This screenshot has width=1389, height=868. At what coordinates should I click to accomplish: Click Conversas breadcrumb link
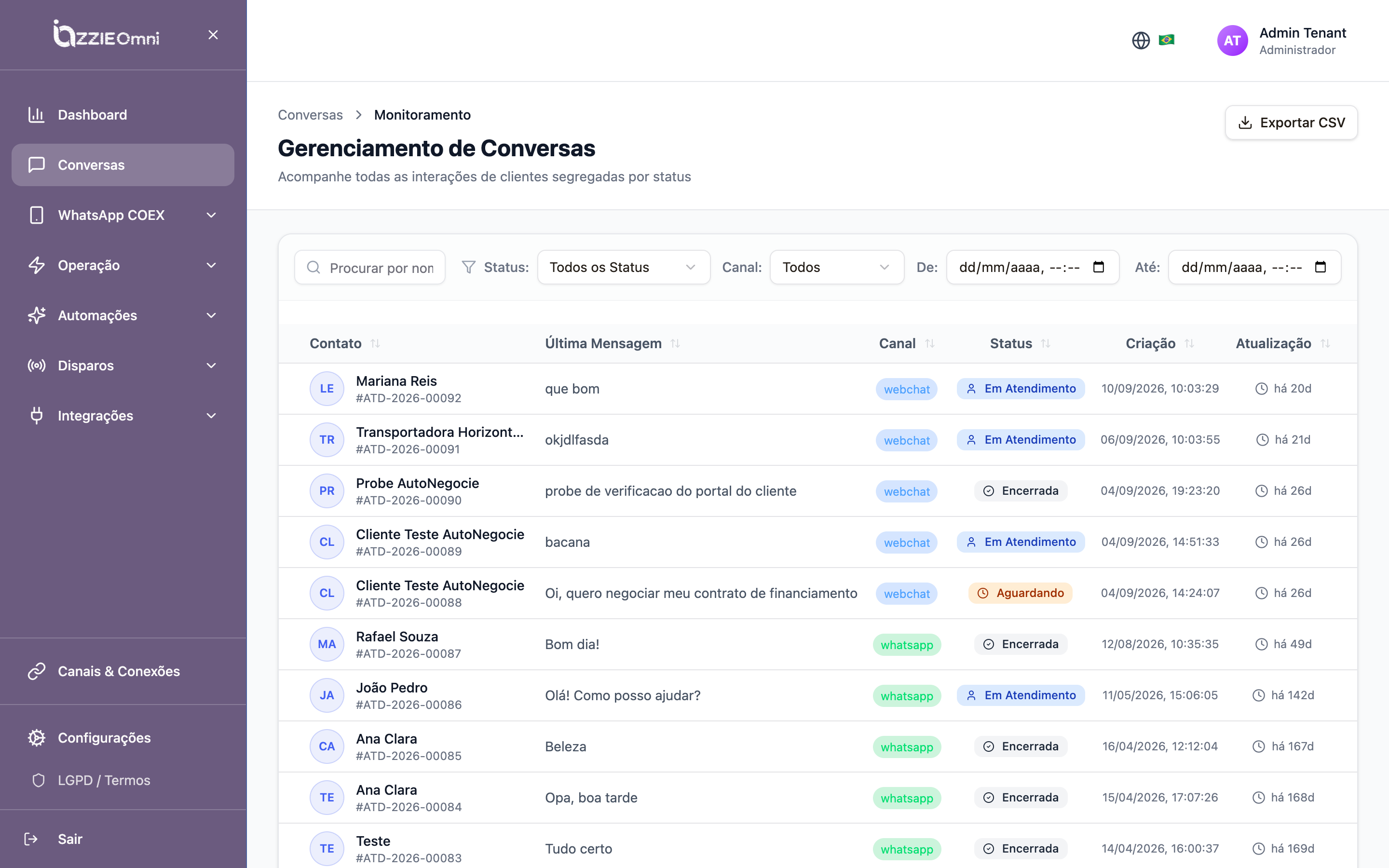point(310,115)
